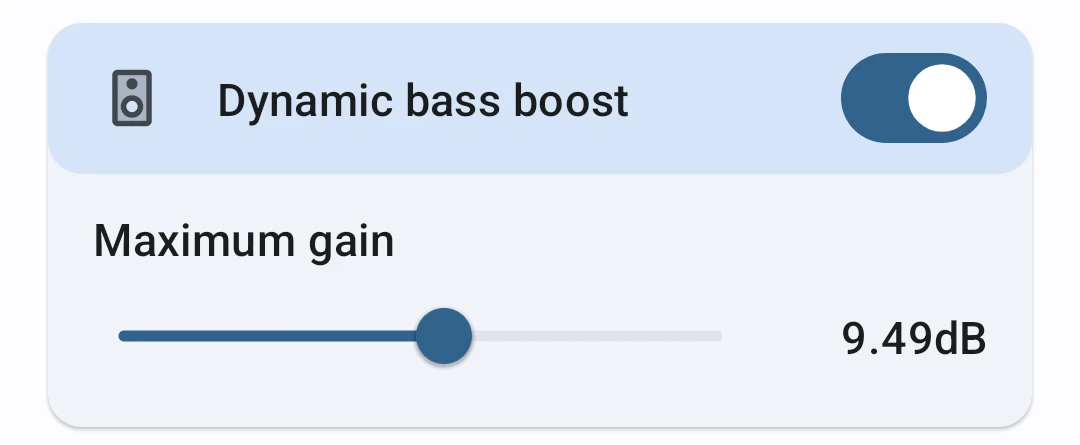Click the white knob of the bass boost switch
The height and width of the screenshot is (445, 1080).
pos(941,98)
